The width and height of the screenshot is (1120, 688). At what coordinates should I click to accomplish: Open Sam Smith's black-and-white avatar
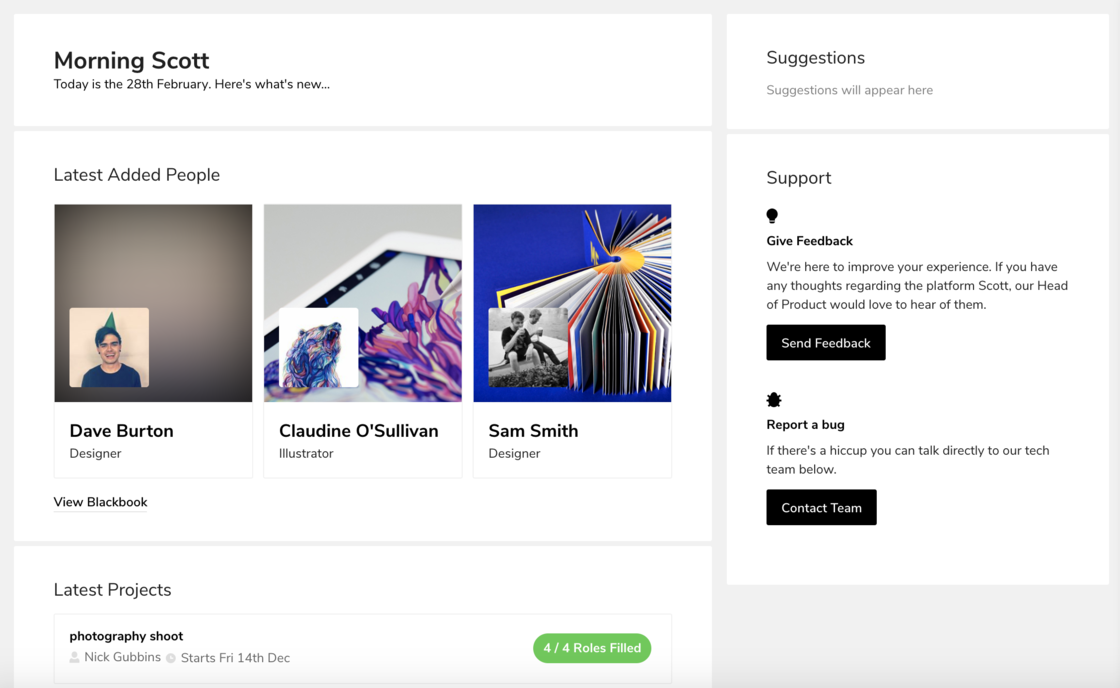[528, 347]
